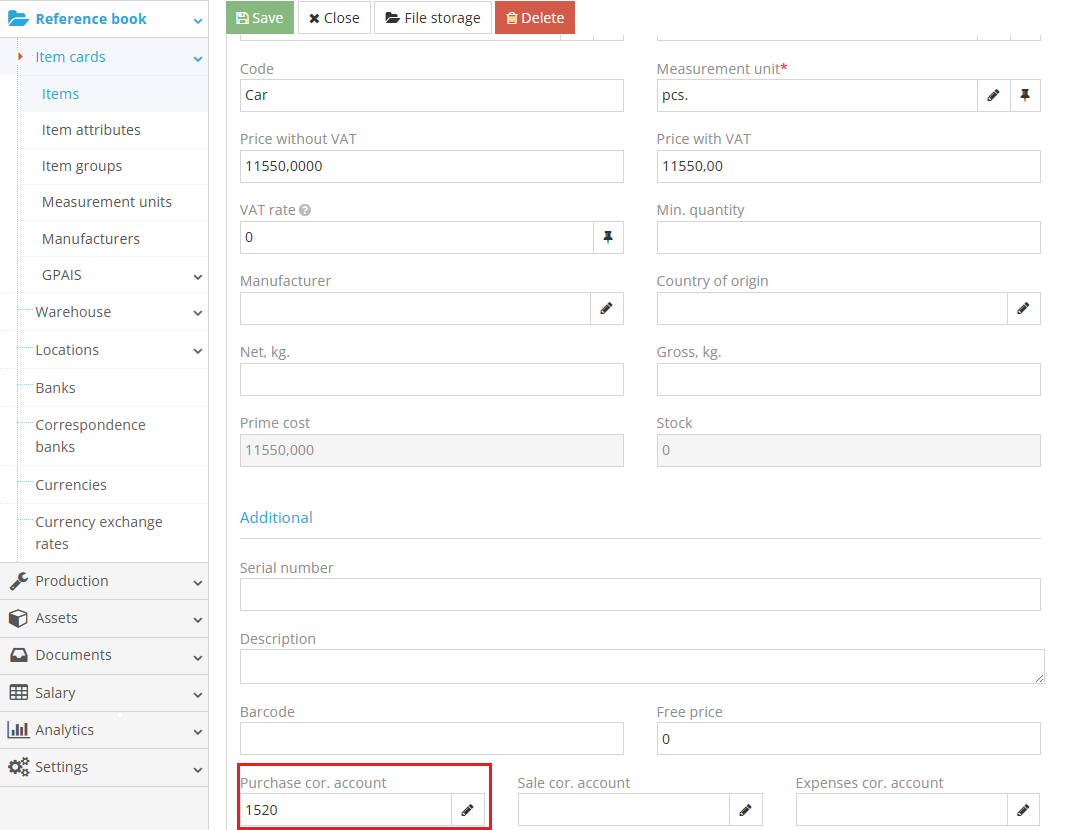Edit Purchase cor. account via pencil icon

467,810
